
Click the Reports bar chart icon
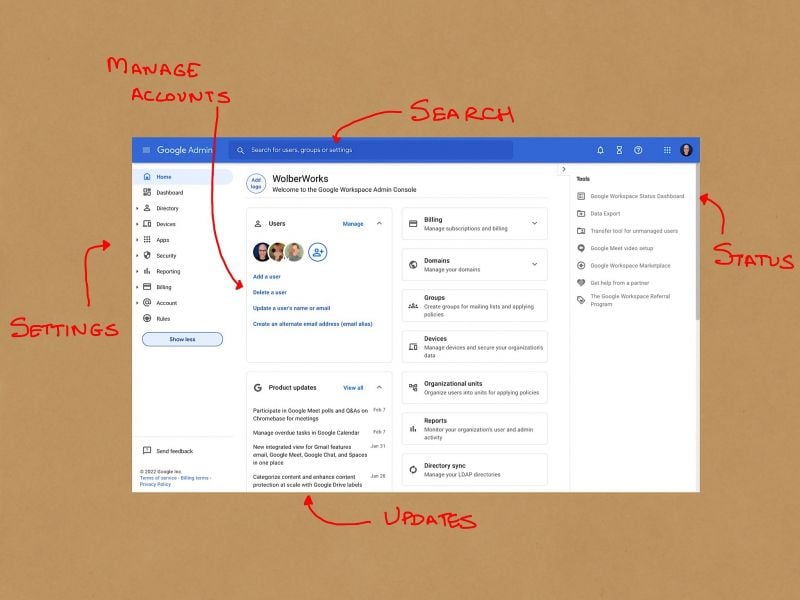(x=413, y=429)
